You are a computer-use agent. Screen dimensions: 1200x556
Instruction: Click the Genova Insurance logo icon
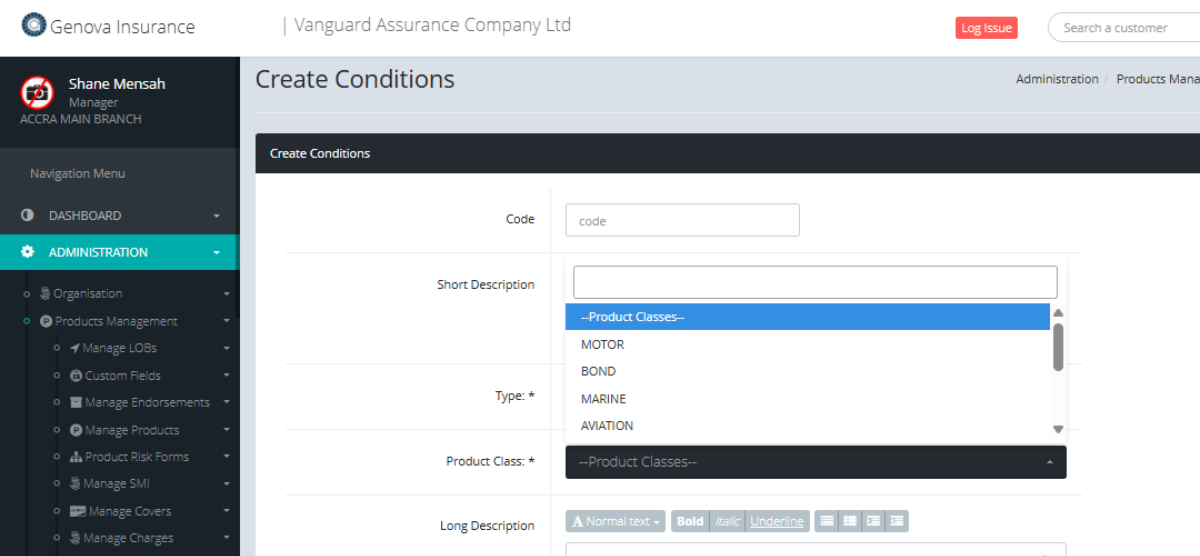coord(34,25)
